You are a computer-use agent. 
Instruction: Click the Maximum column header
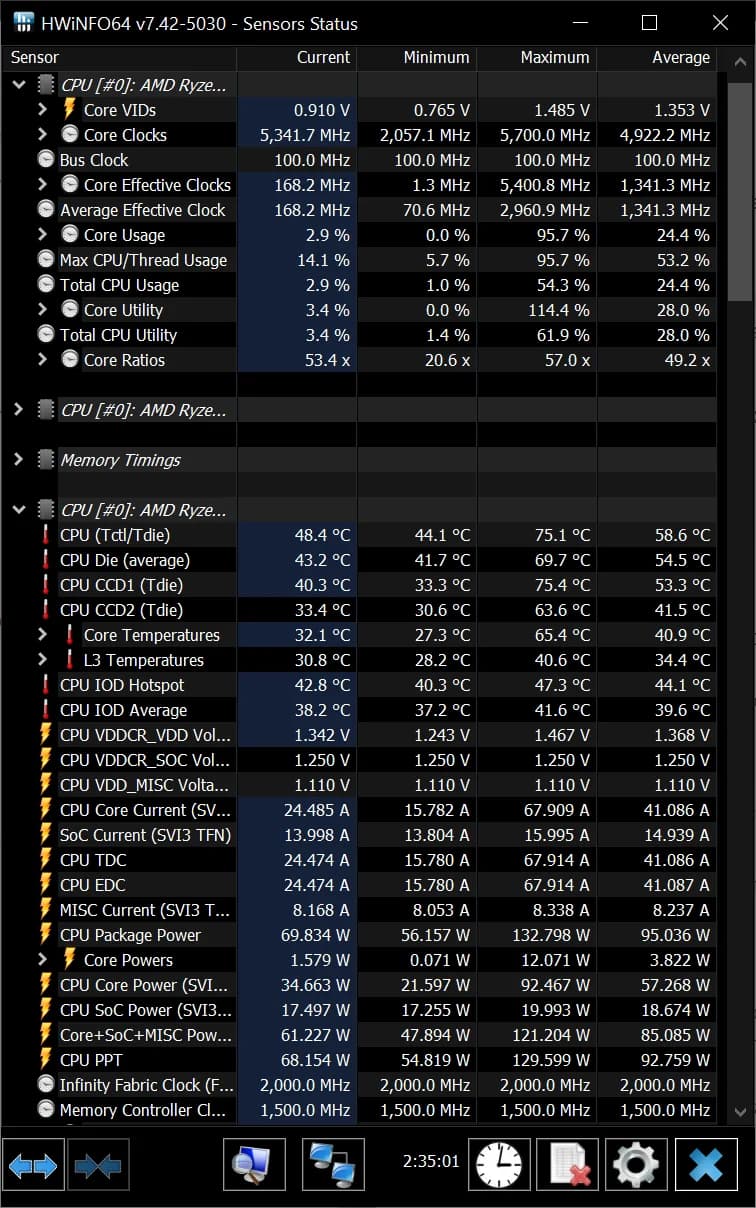537,58
